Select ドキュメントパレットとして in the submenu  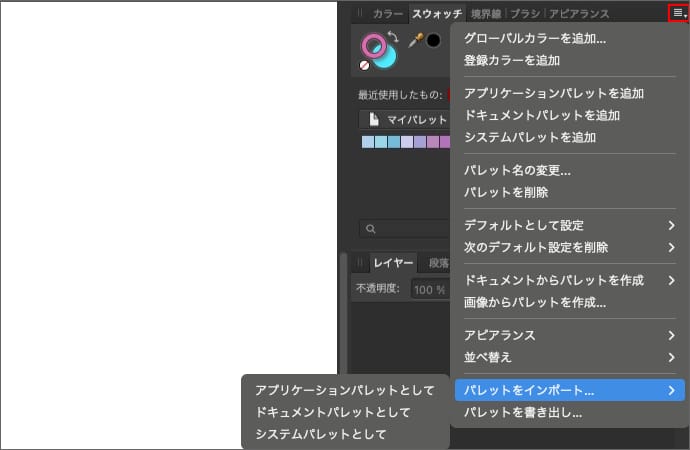click(333, 412)
